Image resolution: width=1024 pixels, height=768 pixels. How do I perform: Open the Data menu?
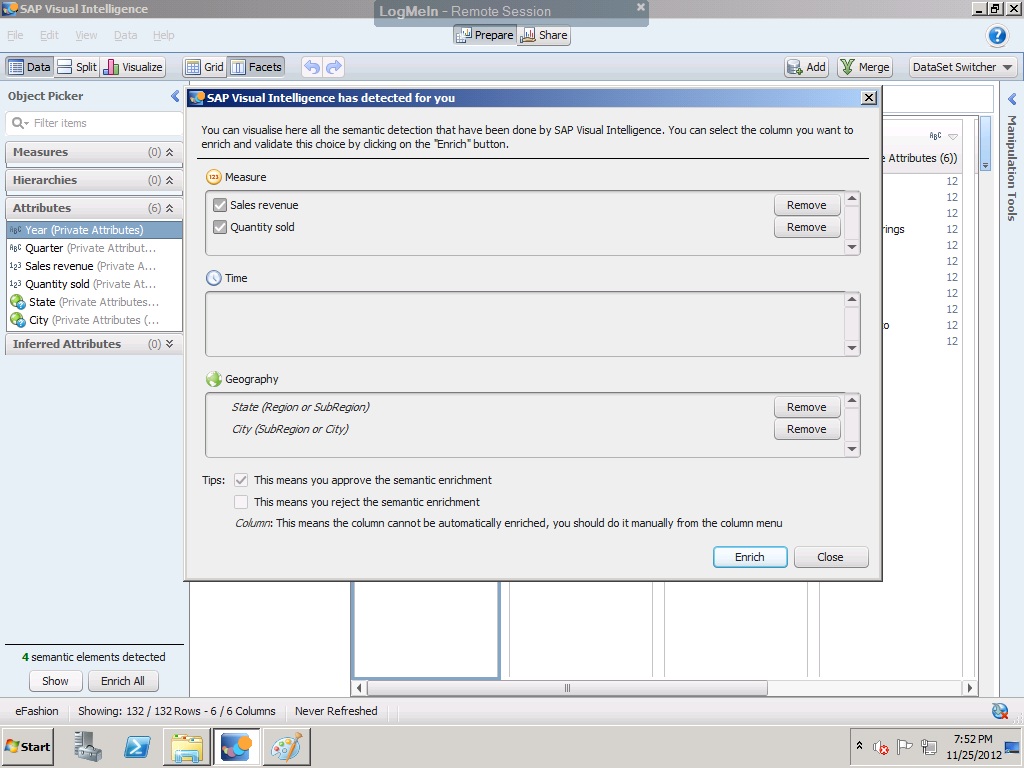point(125,35)
